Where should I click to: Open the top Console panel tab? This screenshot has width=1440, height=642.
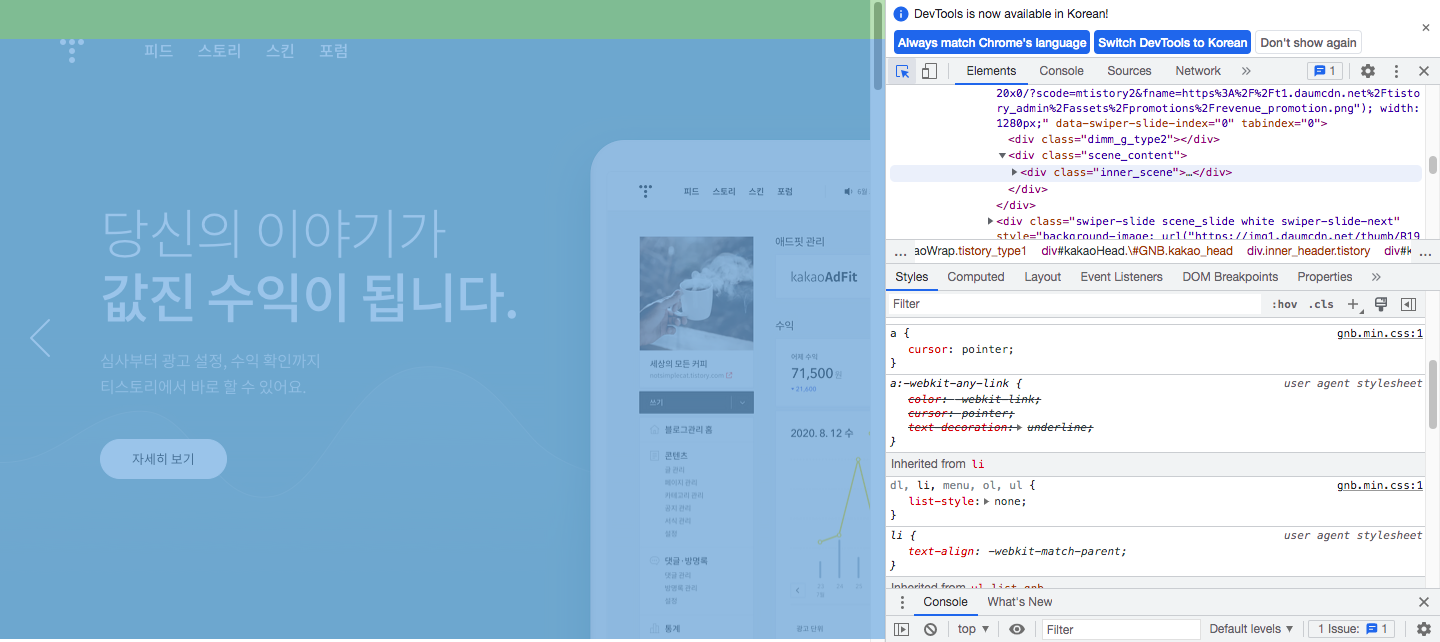click(x=1061, y=71)
